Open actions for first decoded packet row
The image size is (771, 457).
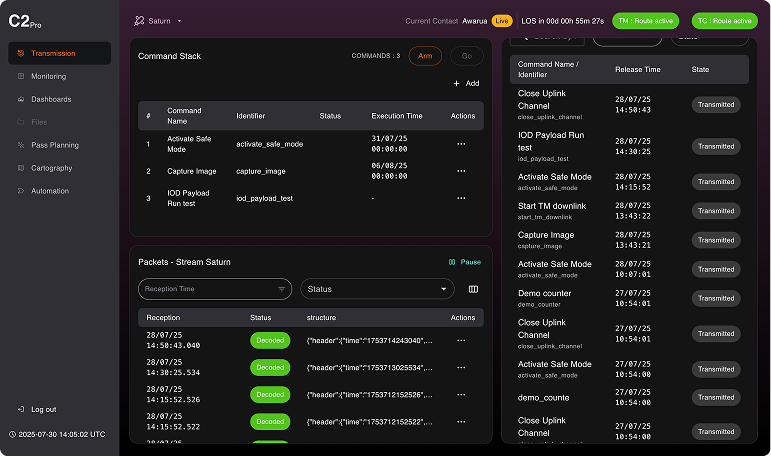coord(461,340)
